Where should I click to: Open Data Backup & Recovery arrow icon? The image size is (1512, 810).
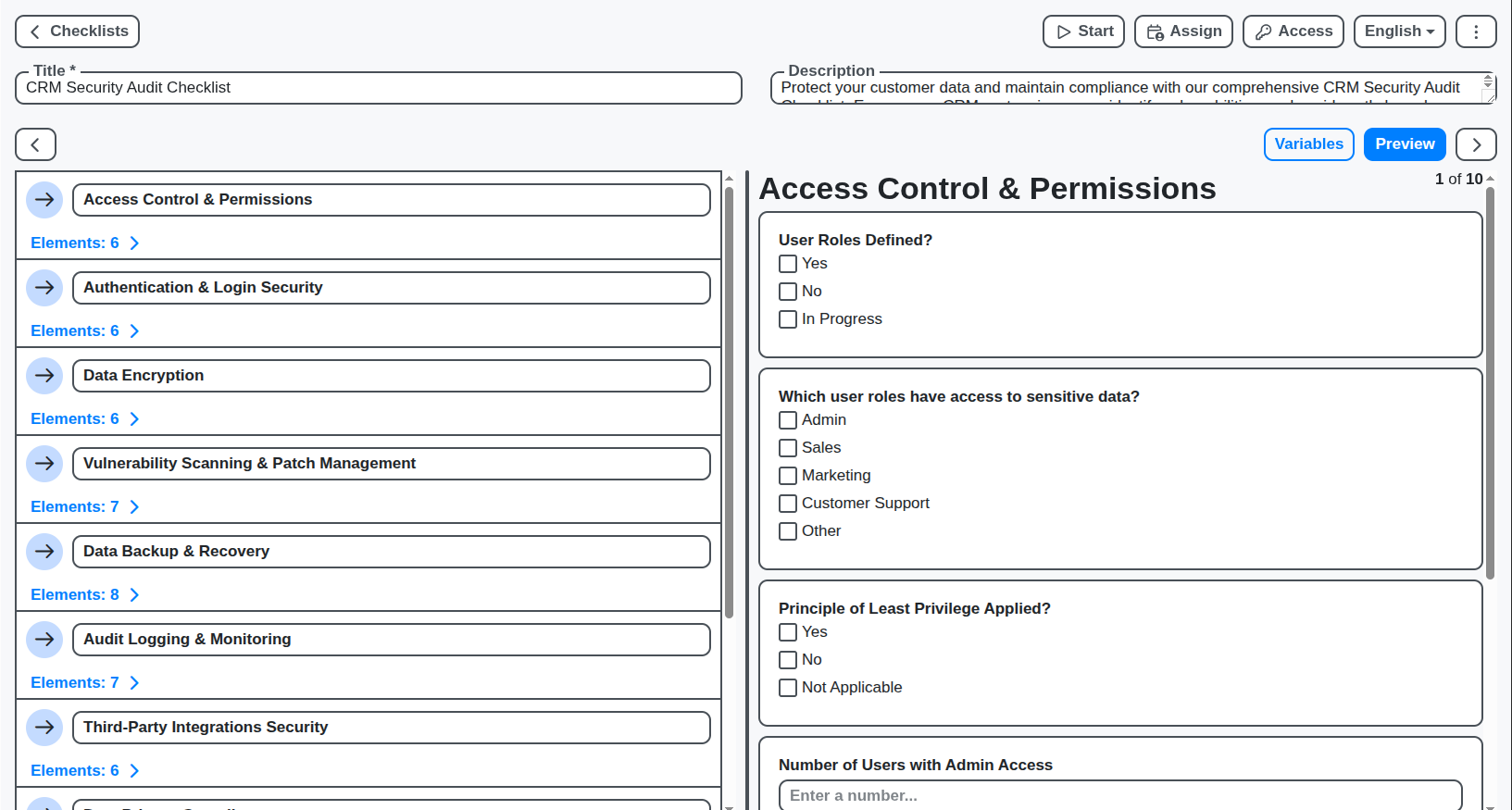pyautogui.click(x=44, y=552)
